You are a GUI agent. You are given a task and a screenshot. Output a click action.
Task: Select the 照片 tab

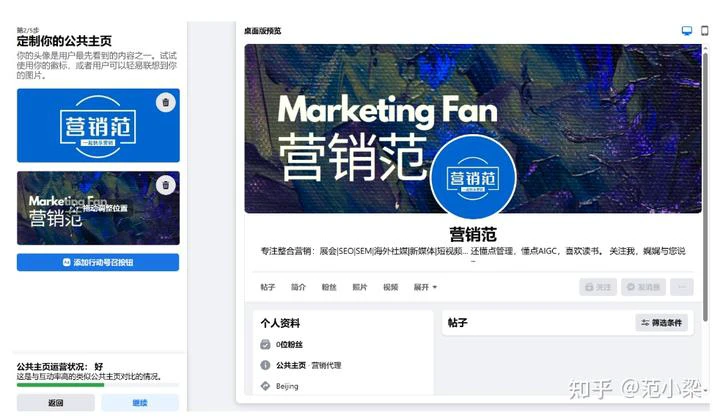360,287
